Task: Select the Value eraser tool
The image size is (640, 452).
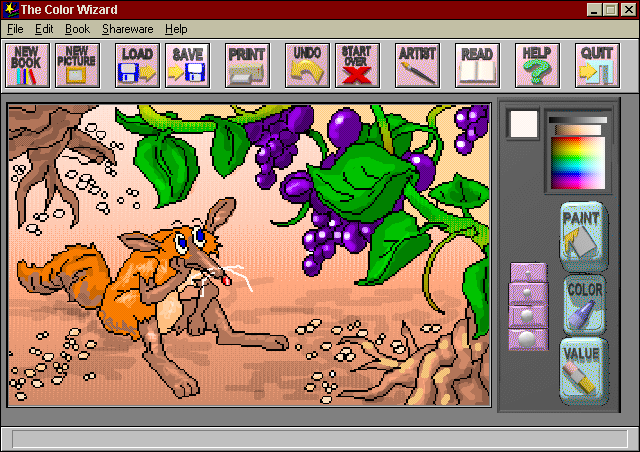Action: point(584,371)
